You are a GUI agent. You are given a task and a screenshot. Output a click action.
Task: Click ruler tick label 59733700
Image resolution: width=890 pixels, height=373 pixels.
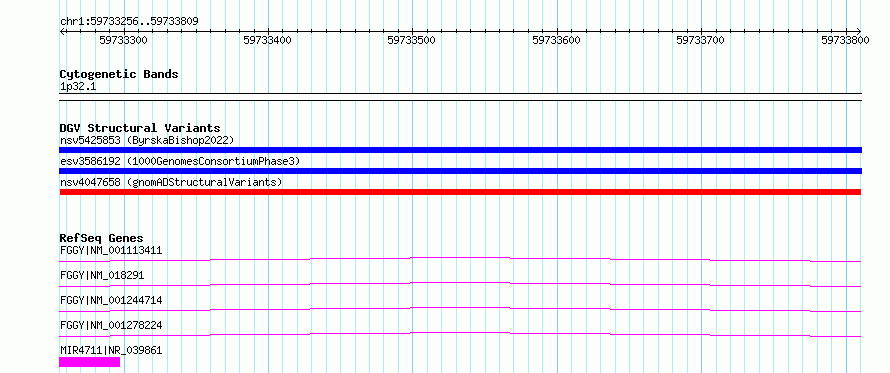coord(700,40)
